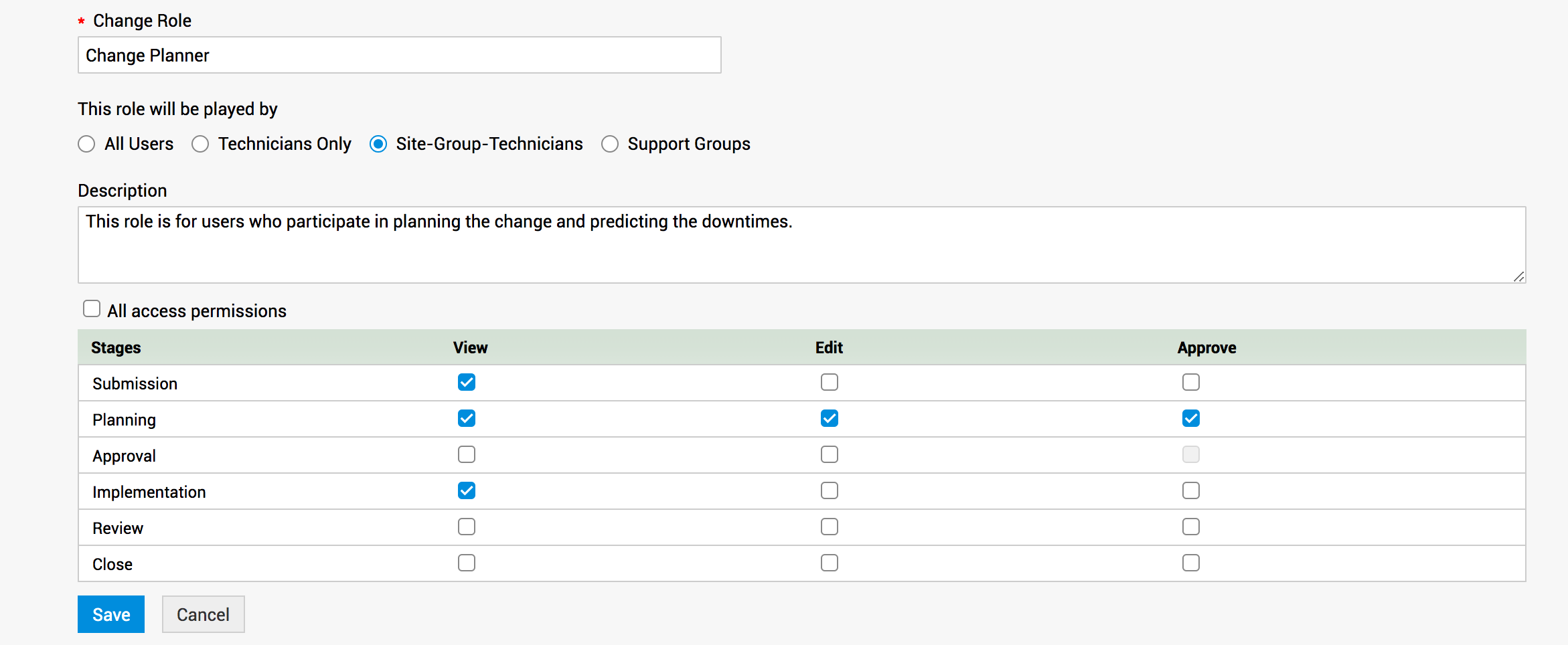Select the Technicians Only radio option
Image resolution: width=1568 pixels, height=645 pixels.
pyautogui.click(x=200, y=144)
